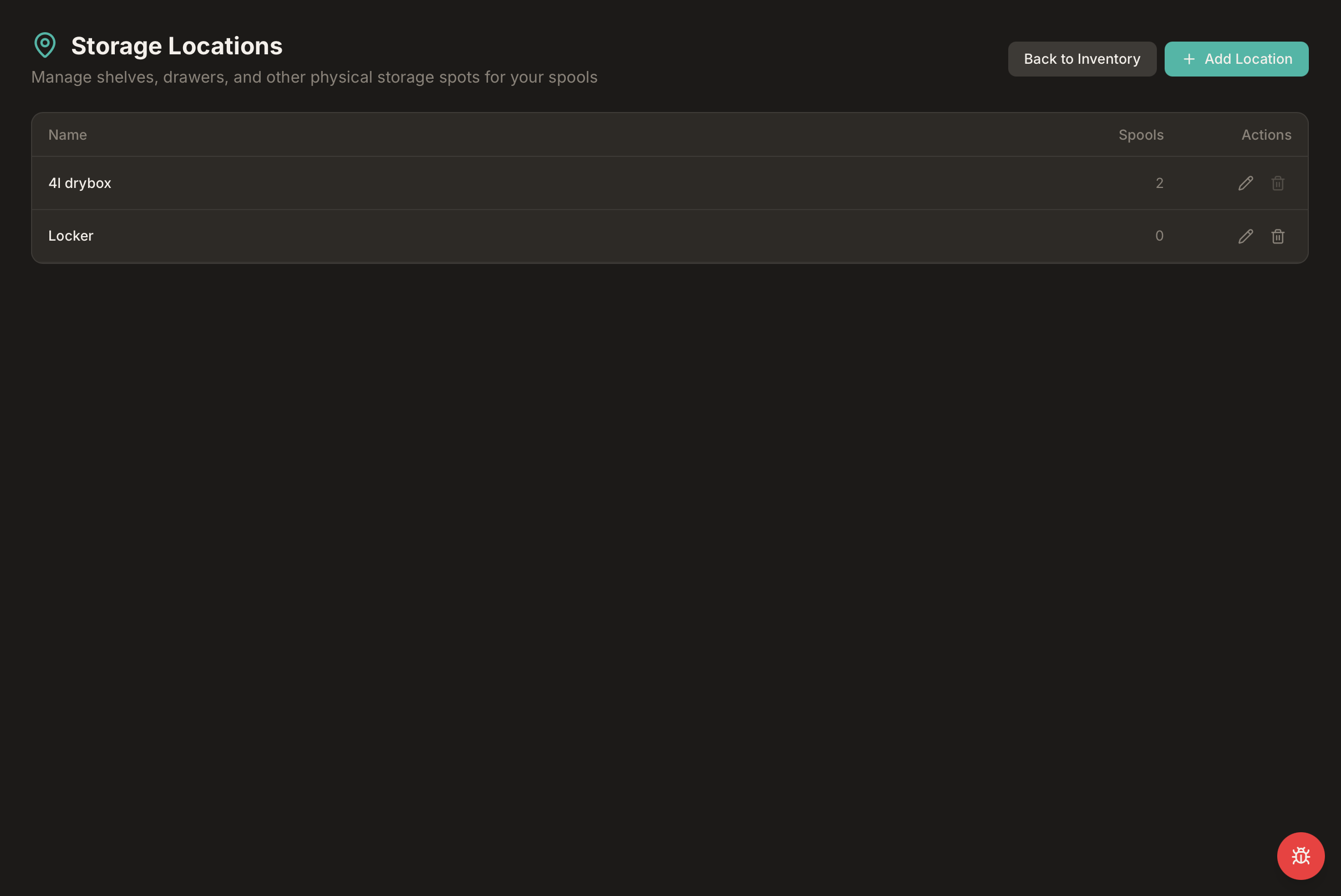Screen dimensions: 1341x896
Task: Click the Storage Locations heading
Action: point(176,45)
